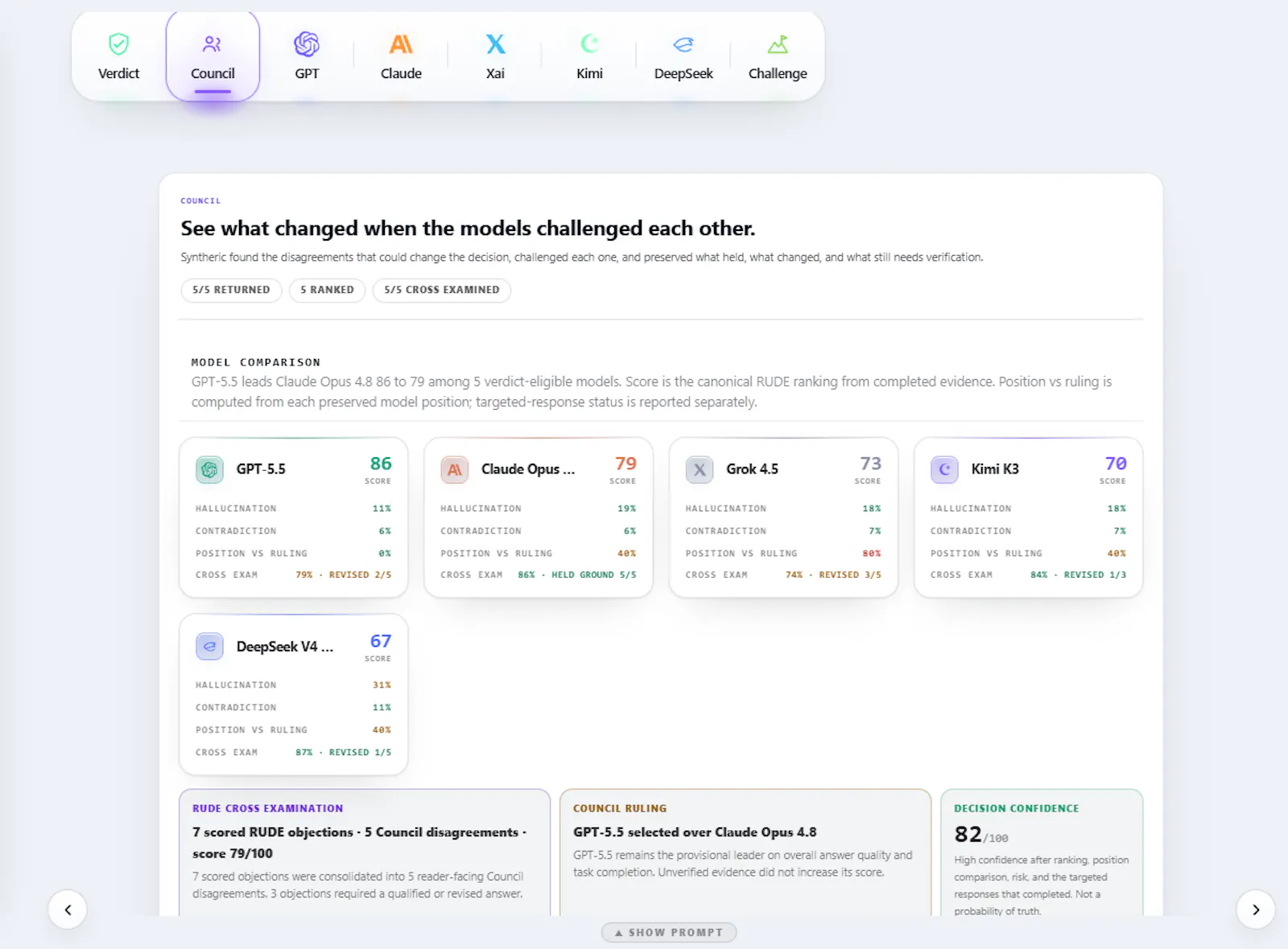The height and width of the screenshot is (949, 1288).
Task: Click the 5 Ranked badge
Action: pyautogui.click(x=327, y=290)
